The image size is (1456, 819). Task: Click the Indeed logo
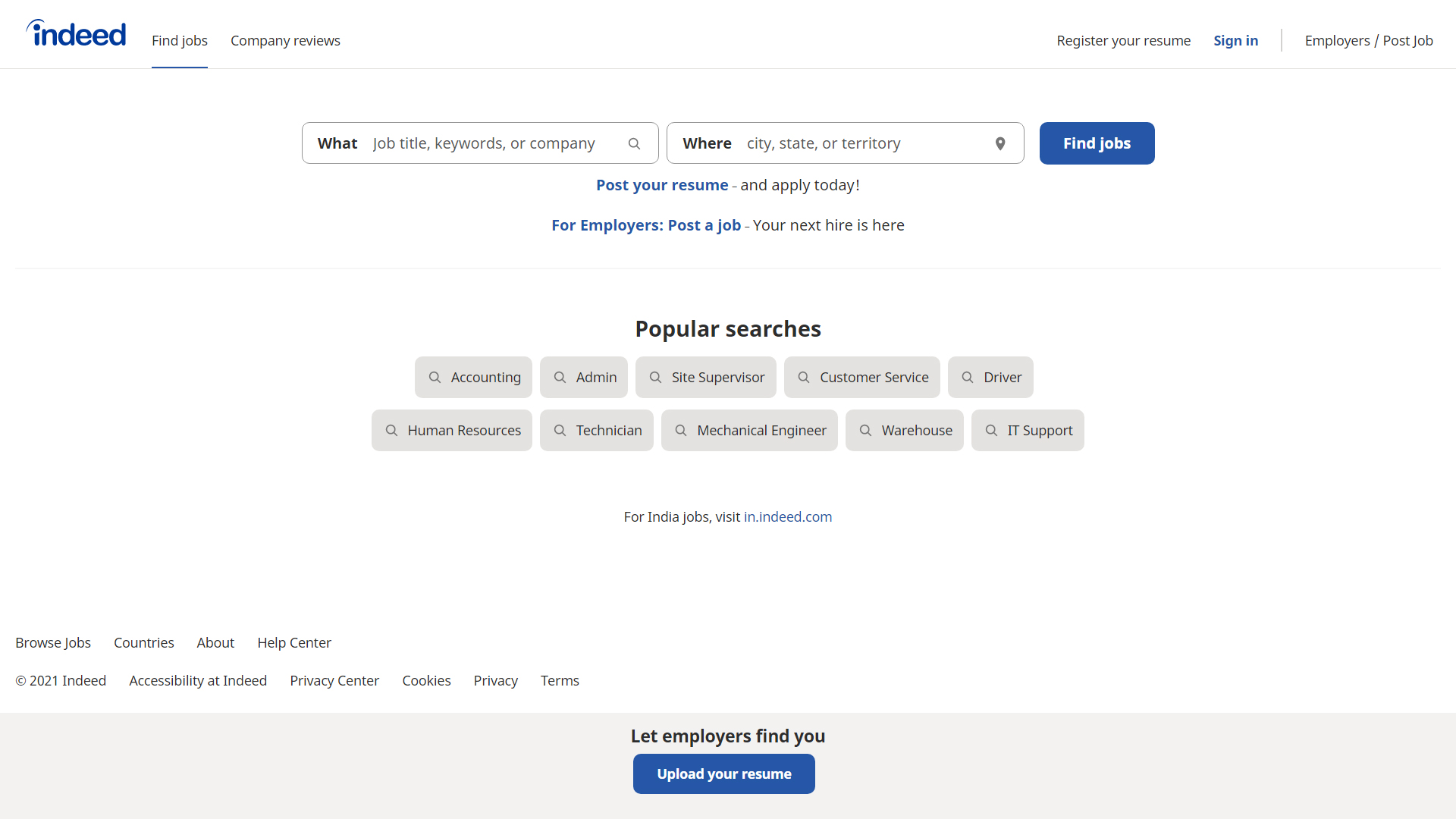[76, 33]
